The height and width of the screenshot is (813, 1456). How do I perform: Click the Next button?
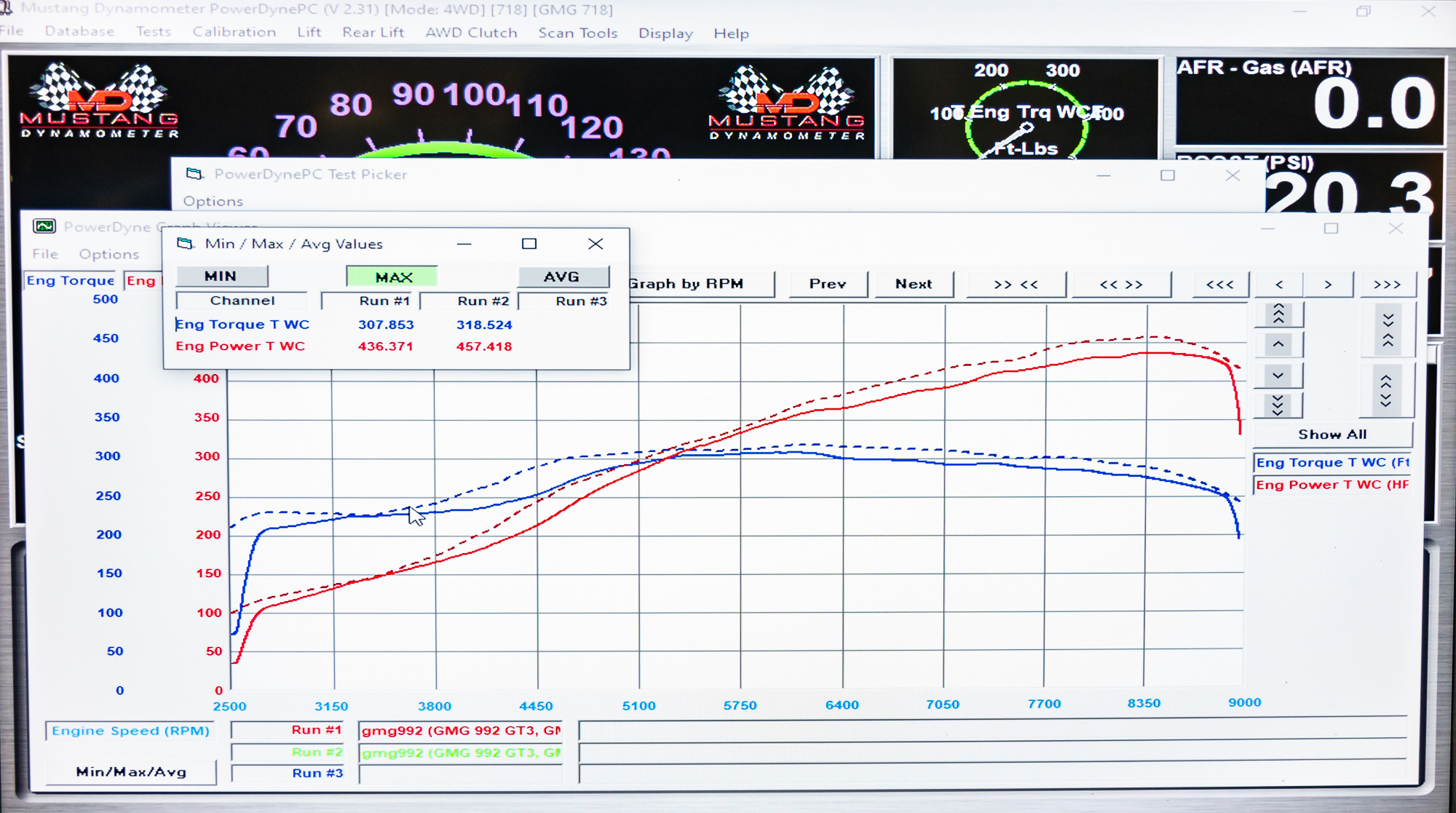pos(914,284)
